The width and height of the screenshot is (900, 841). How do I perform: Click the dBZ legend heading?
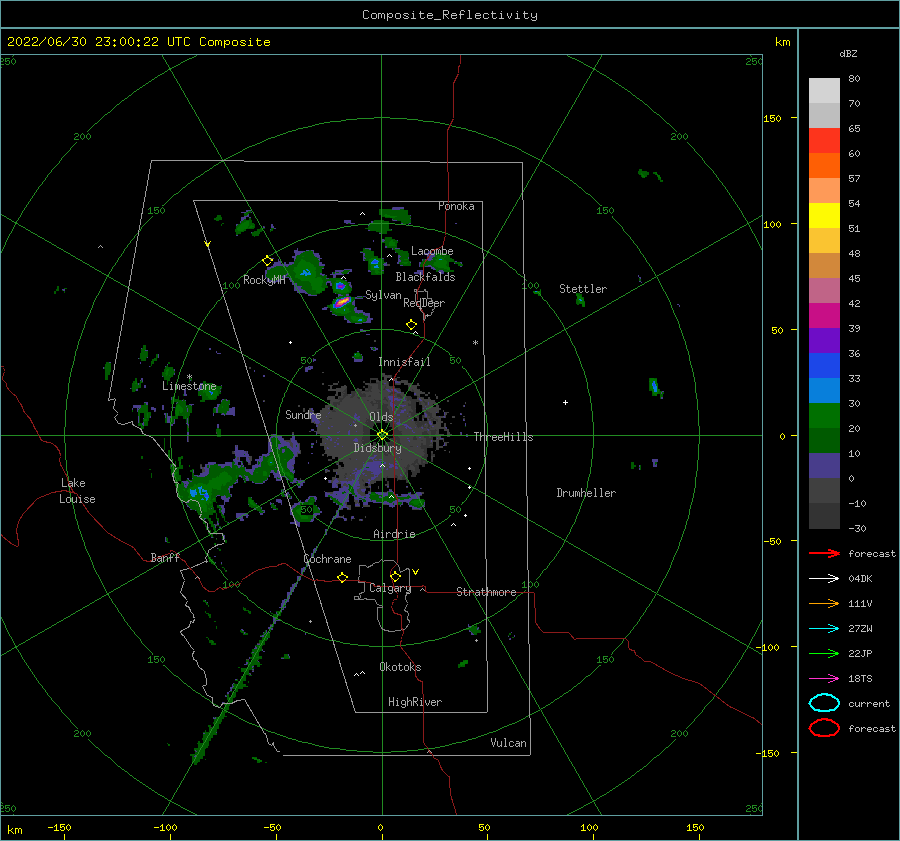pos(848,54)
